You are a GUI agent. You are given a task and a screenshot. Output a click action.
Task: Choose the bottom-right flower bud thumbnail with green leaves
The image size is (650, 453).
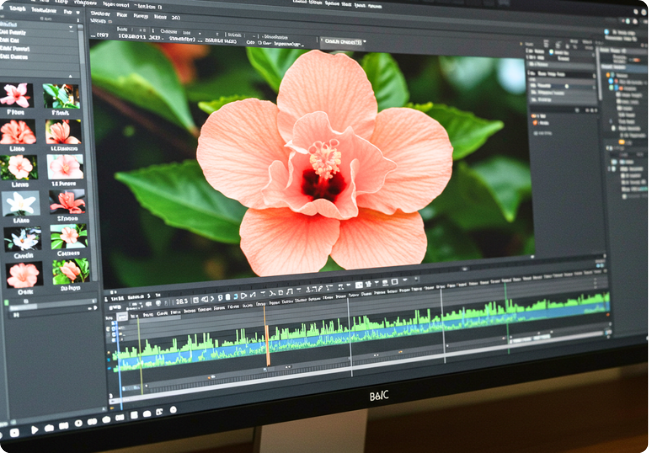[x=71, y=271]
